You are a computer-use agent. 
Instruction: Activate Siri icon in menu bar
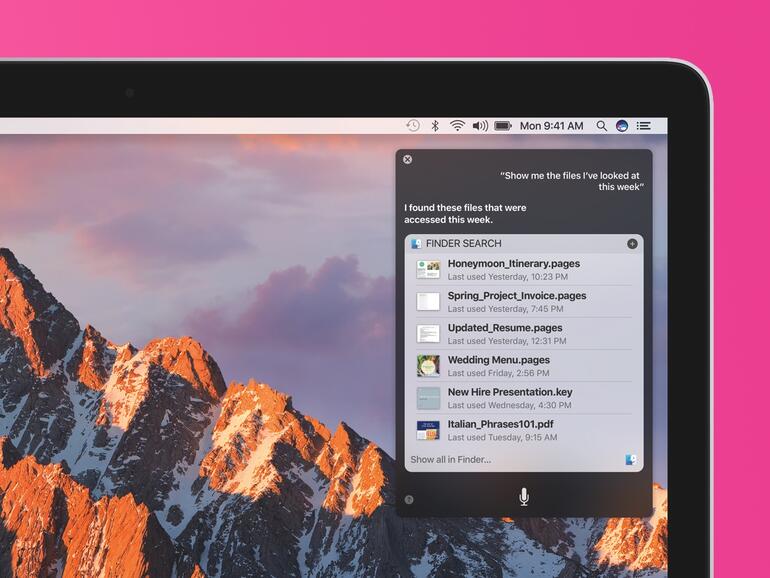pyautogui.click(x=622, y=126)
